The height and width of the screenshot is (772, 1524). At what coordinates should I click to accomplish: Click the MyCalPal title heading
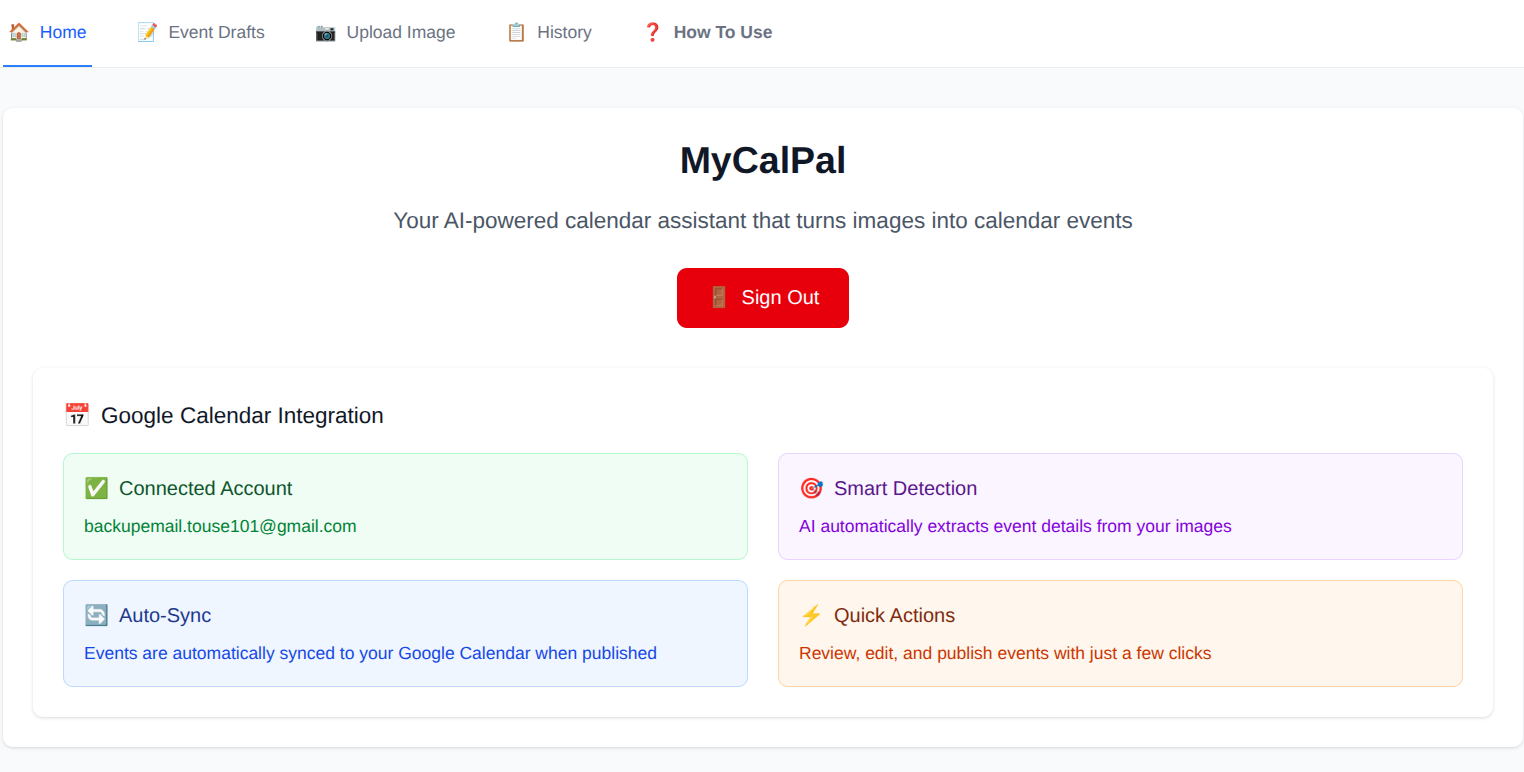pyautogui.click(x=762, y=159)
